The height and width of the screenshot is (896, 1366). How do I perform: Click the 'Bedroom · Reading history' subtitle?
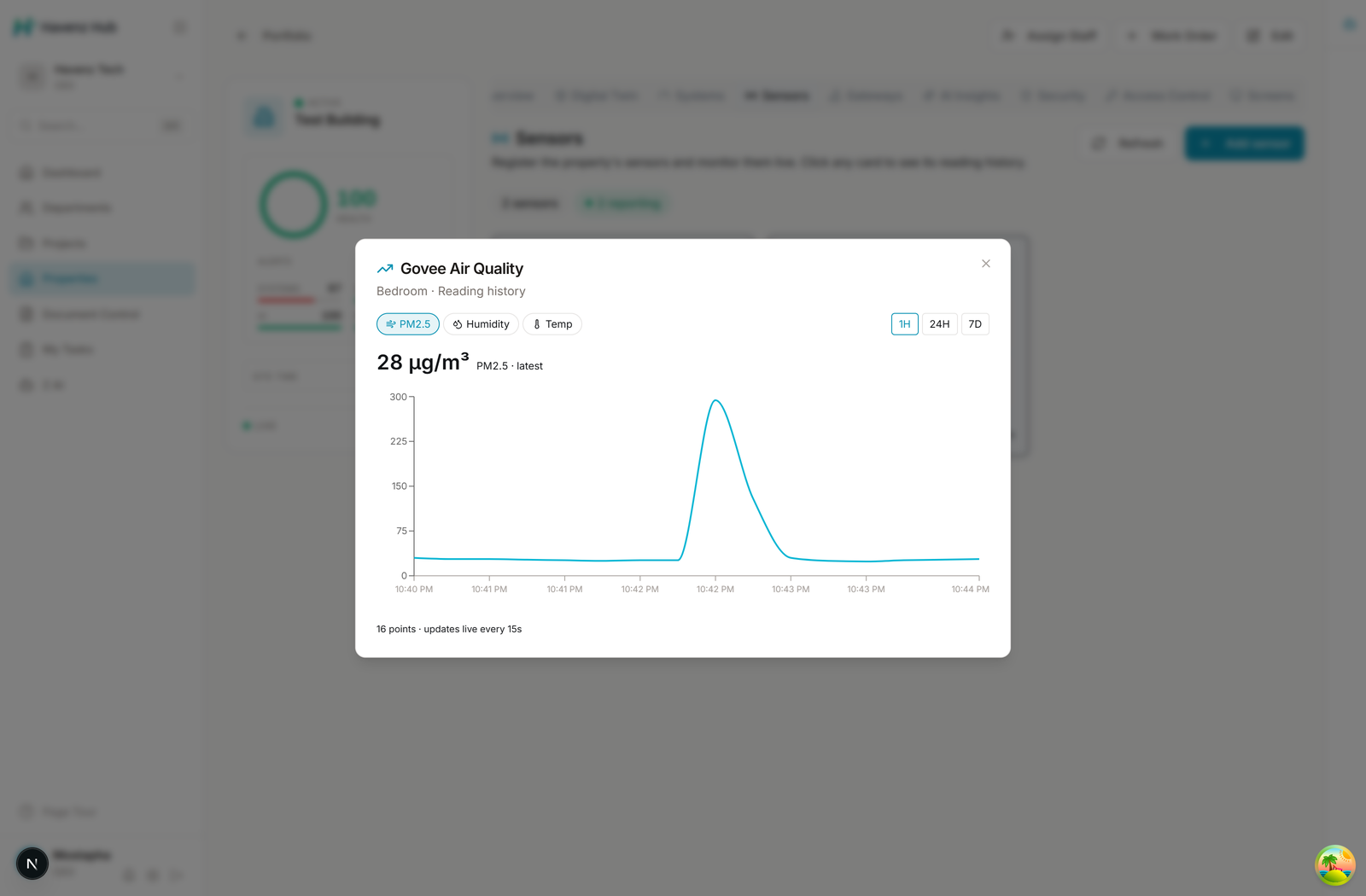(451, 291)
